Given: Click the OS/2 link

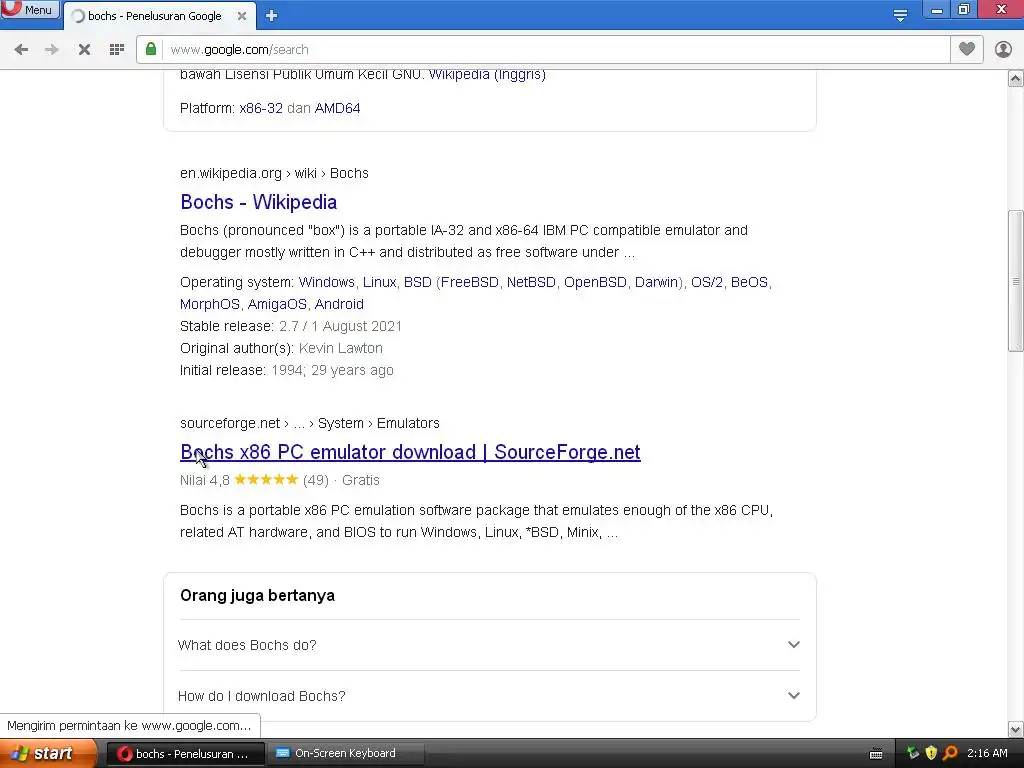Looking at the screenshot, I should click(x=707, y=282).
